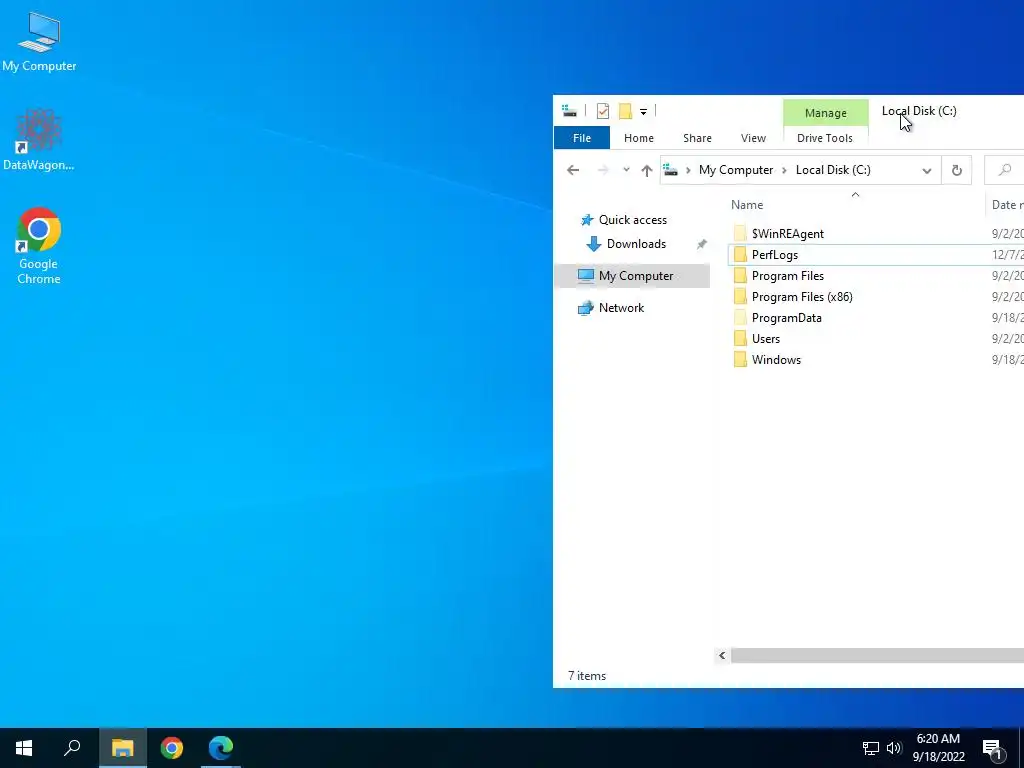1024x768 pixels.
Task: Open Microsoft Edge from the taskbar
Action: [x=221, y=748]
